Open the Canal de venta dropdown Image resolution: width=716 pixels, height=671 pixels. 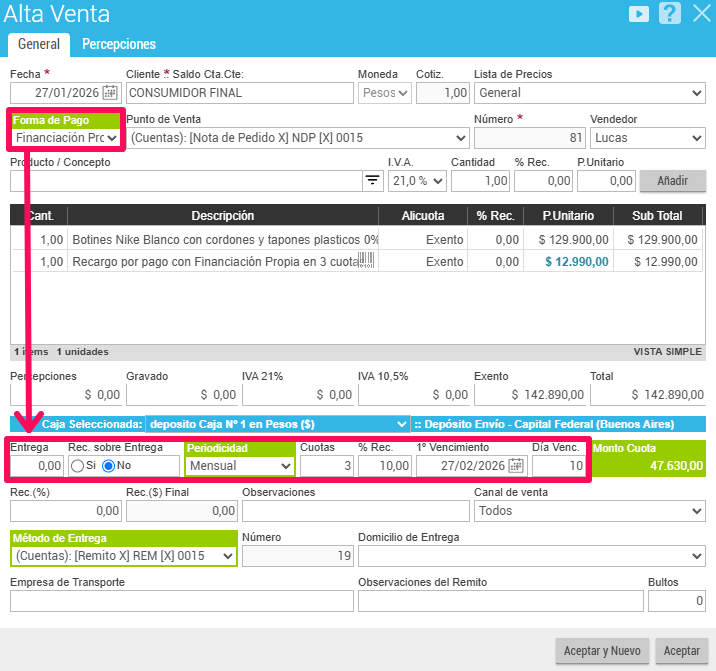click(x=589, y=511)
